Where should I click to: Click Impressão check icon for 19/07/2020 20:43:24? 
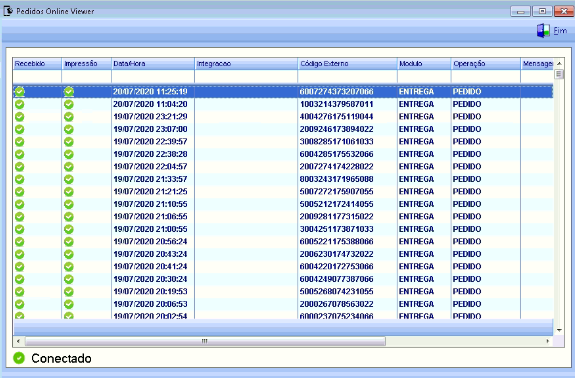pyautogui.click(x=69, y=254)
